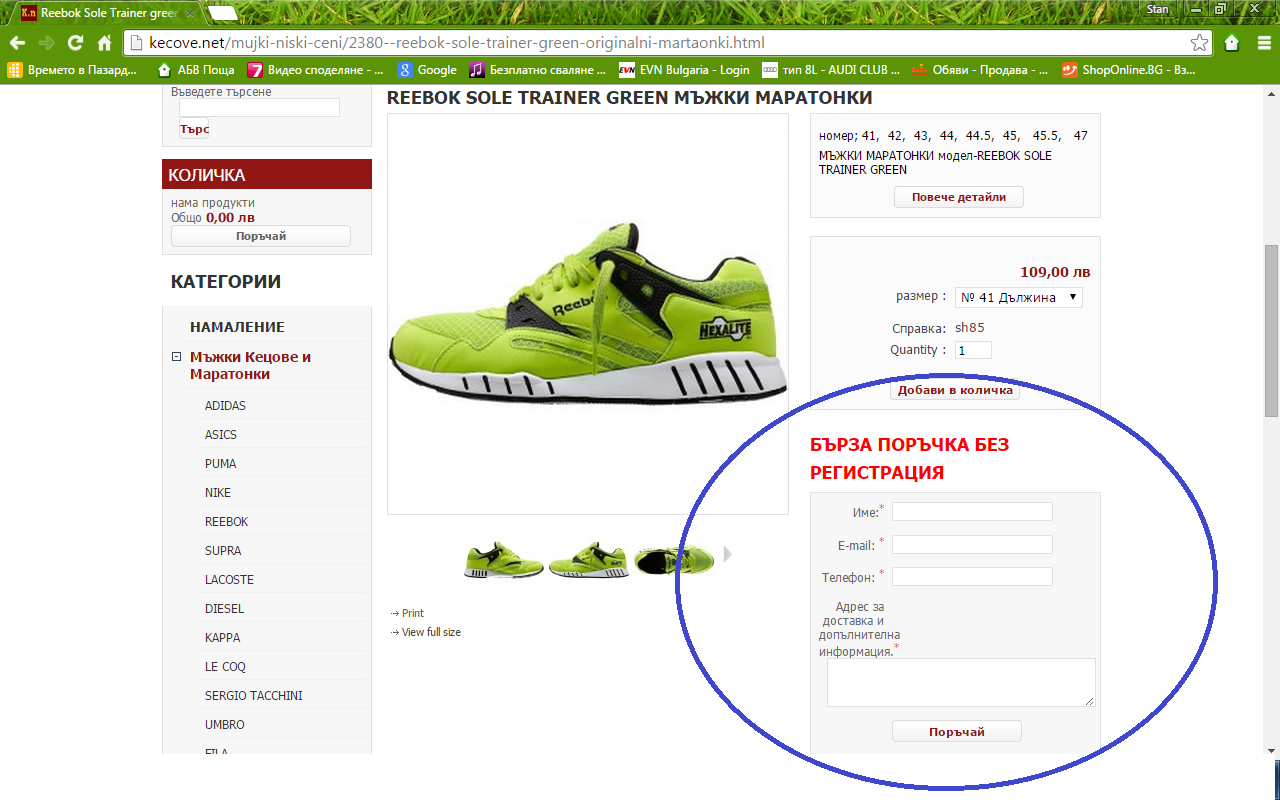Open the DIESEL category
This screenshot has height=800, width=1280.
click(224, 609)
